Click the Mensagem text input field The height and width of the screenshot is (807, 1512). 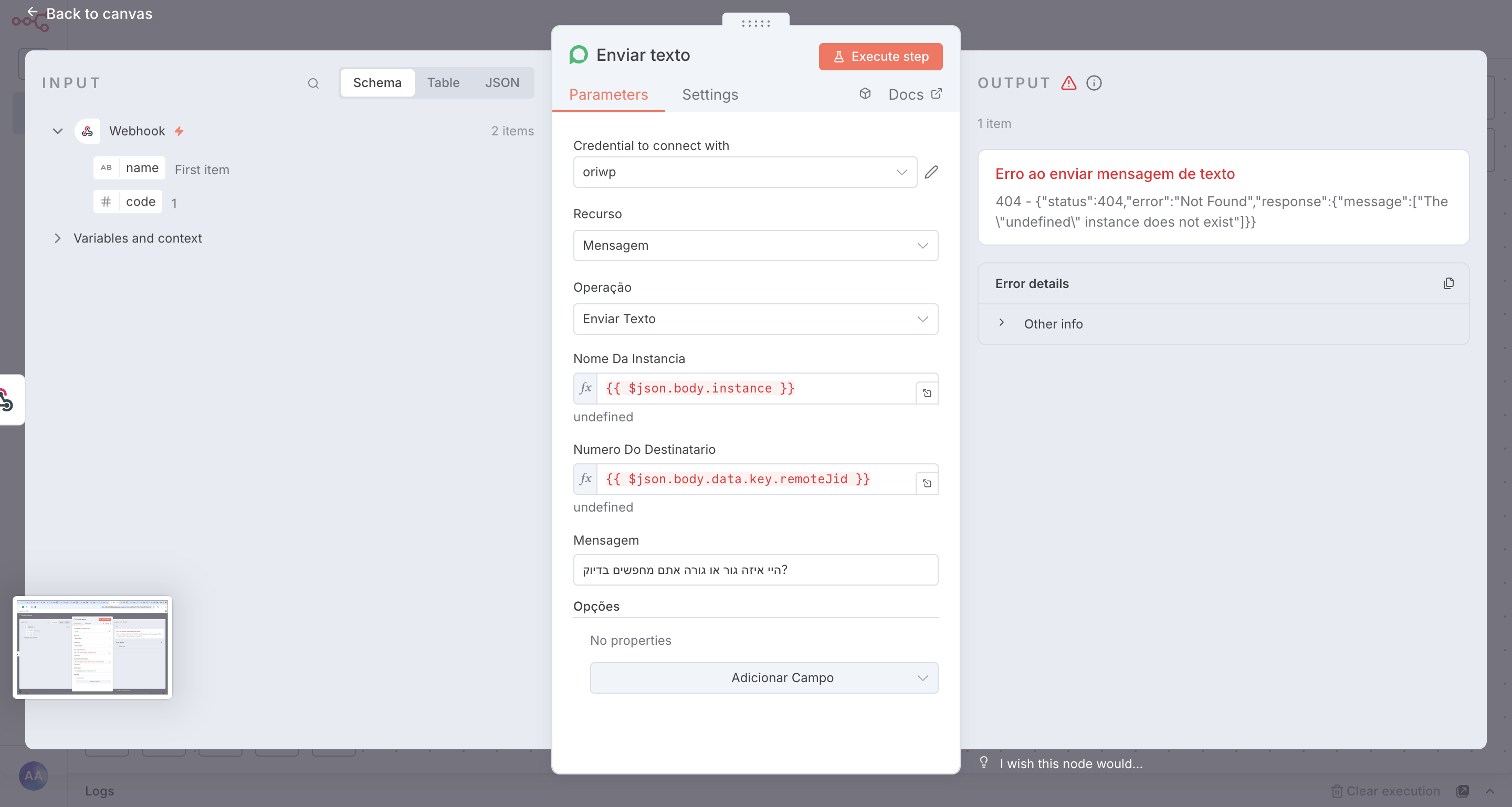point(755,570)
